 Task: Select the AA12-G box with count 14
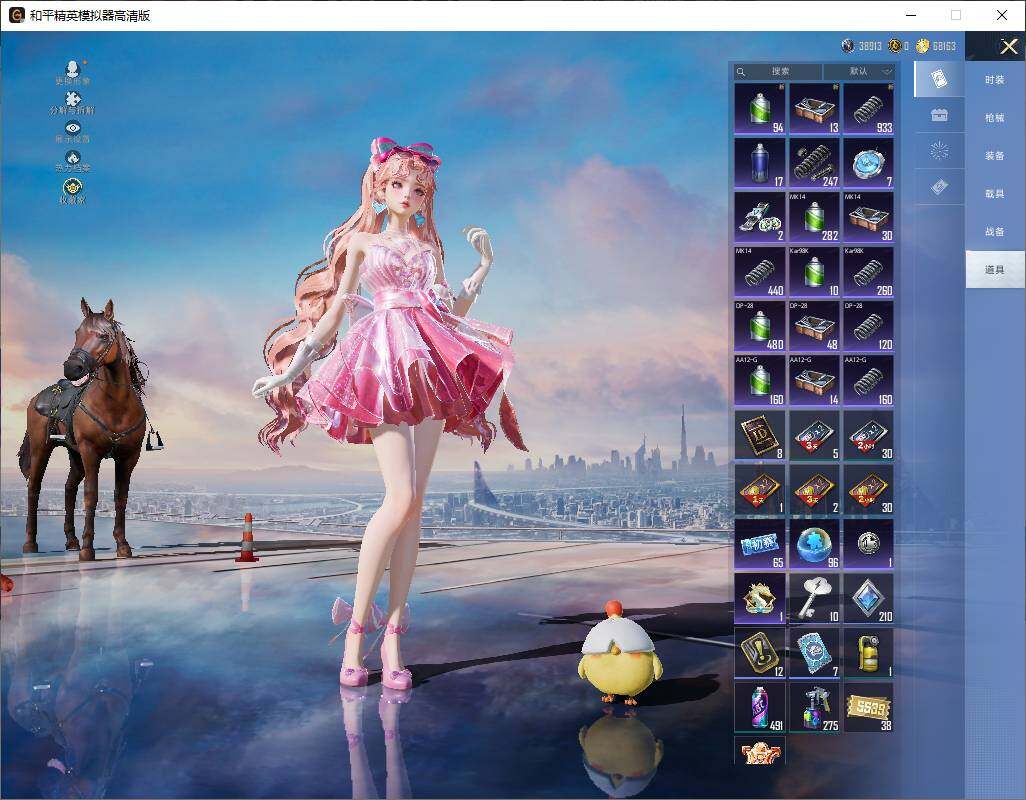point(814,381)
